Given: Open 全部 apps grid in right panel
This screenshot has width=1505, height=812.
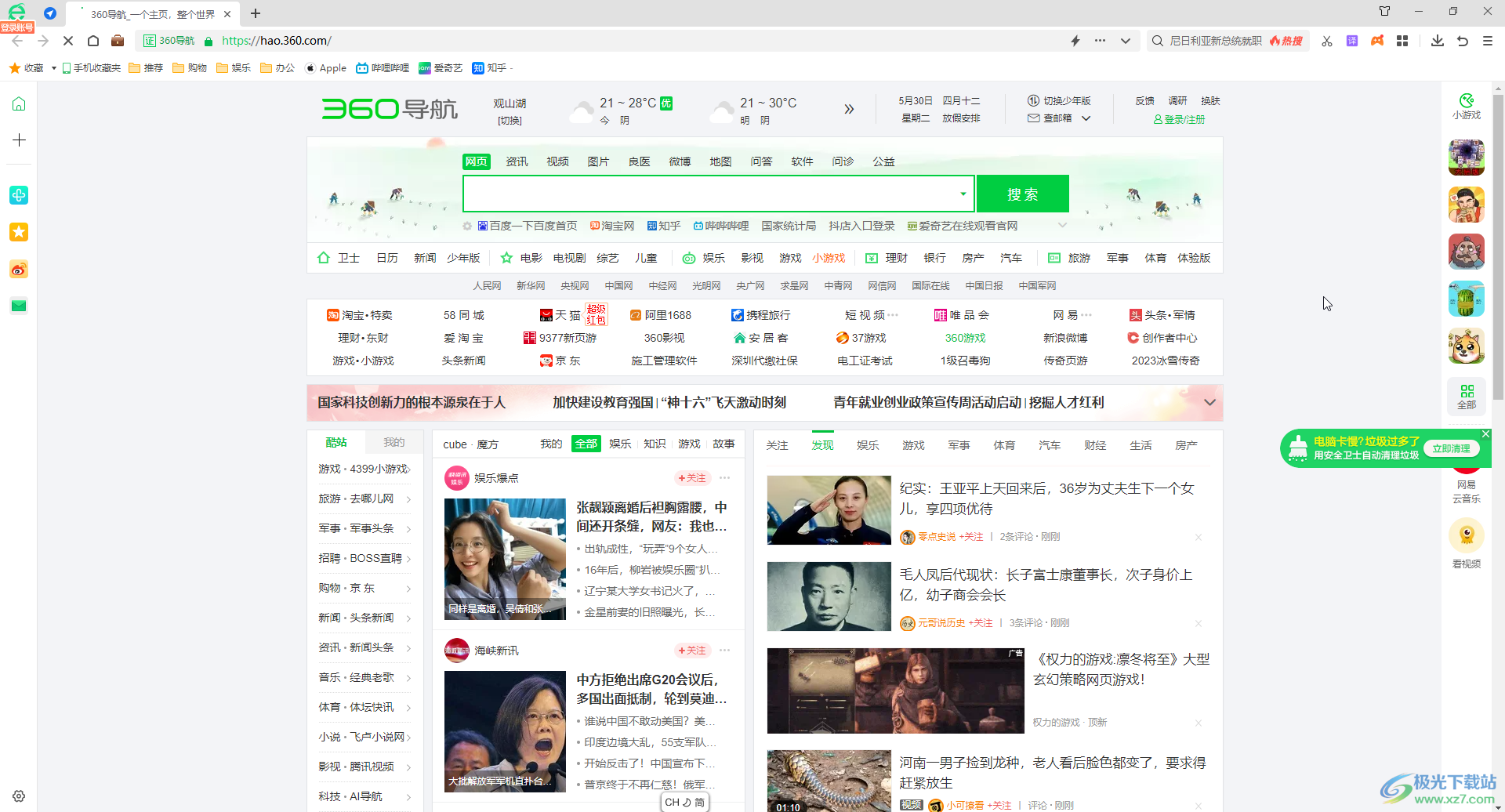Looking at the screenshot, I should tap(1467, 397).
